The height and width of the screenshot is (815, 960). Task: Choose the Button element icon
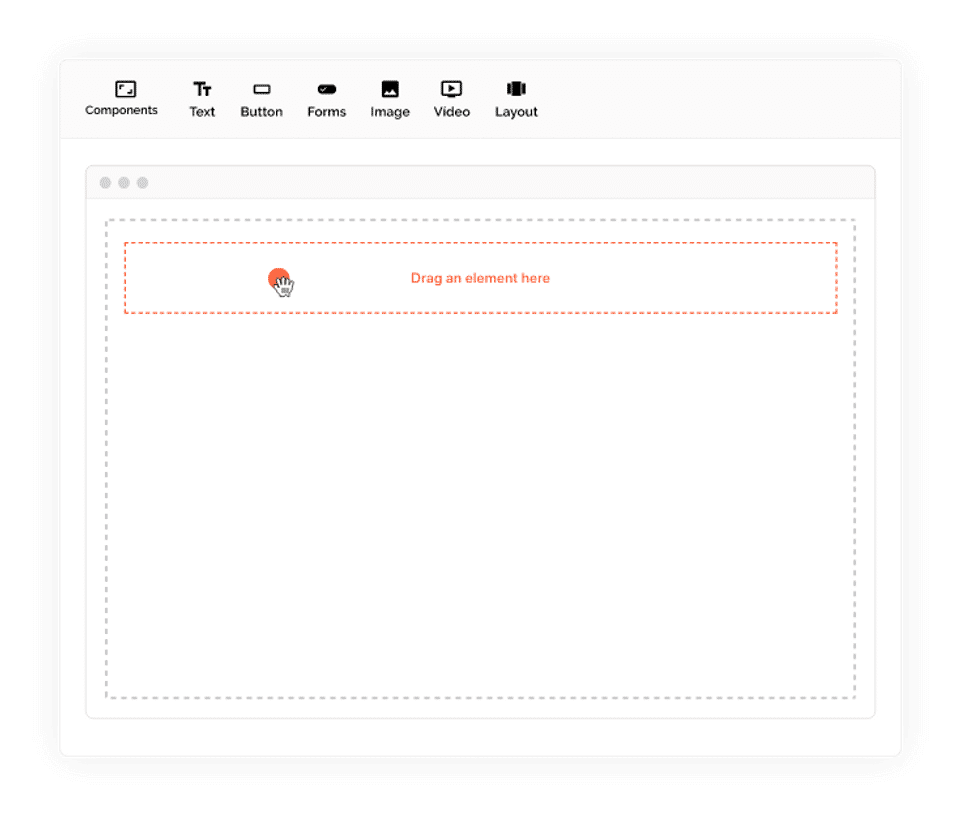click(x=261, y=89)
